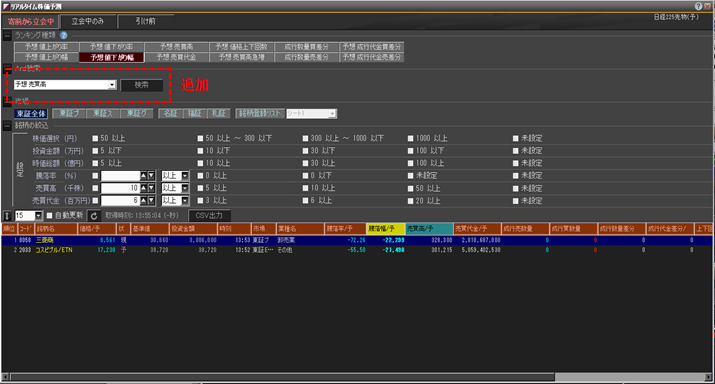Select 予想値下がり率 ranking
The image size is (715, 384).
[111, 47]
